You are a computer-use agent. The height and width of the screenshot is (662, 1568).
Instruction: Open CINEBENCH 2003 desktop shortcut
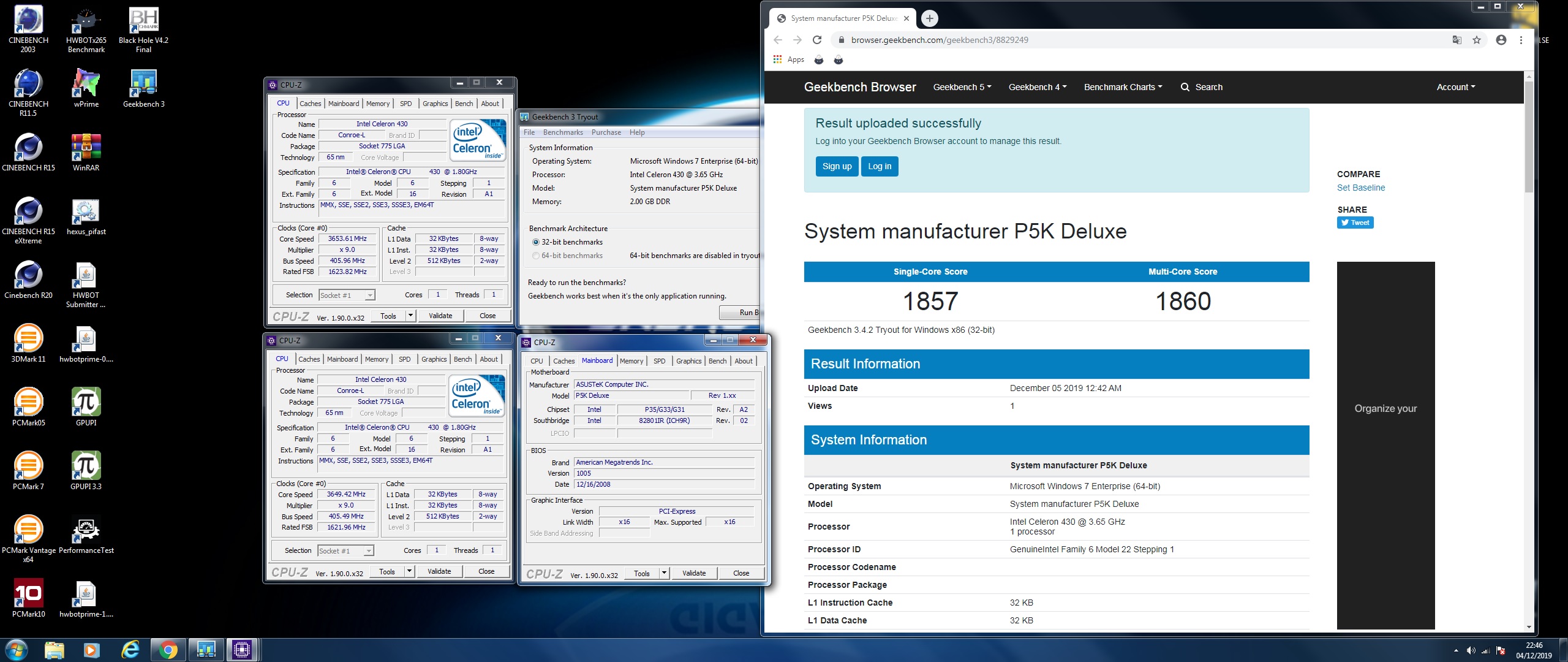click(28, 29)
